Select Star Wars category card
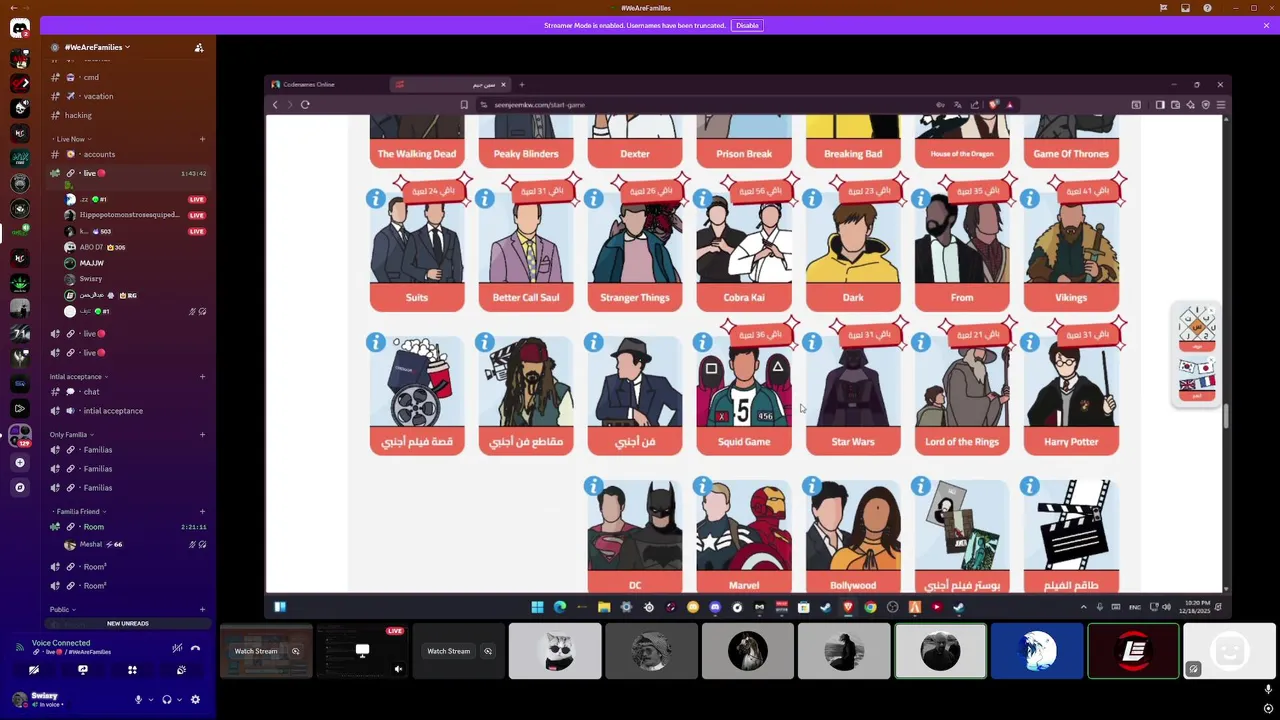Screen dimensions: 1280x720 (853, 396)
